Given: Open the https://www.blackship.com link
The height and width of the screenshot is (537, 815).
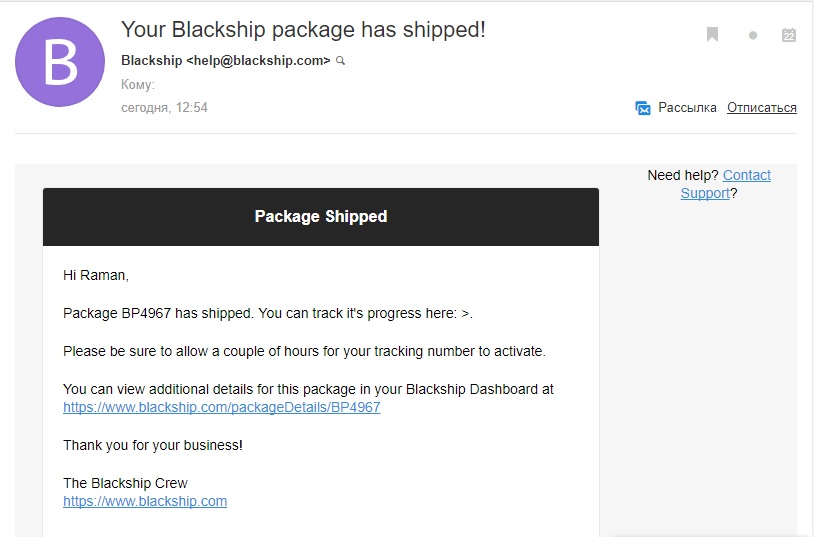Looking at the screenshot, I should click(145, 501).
